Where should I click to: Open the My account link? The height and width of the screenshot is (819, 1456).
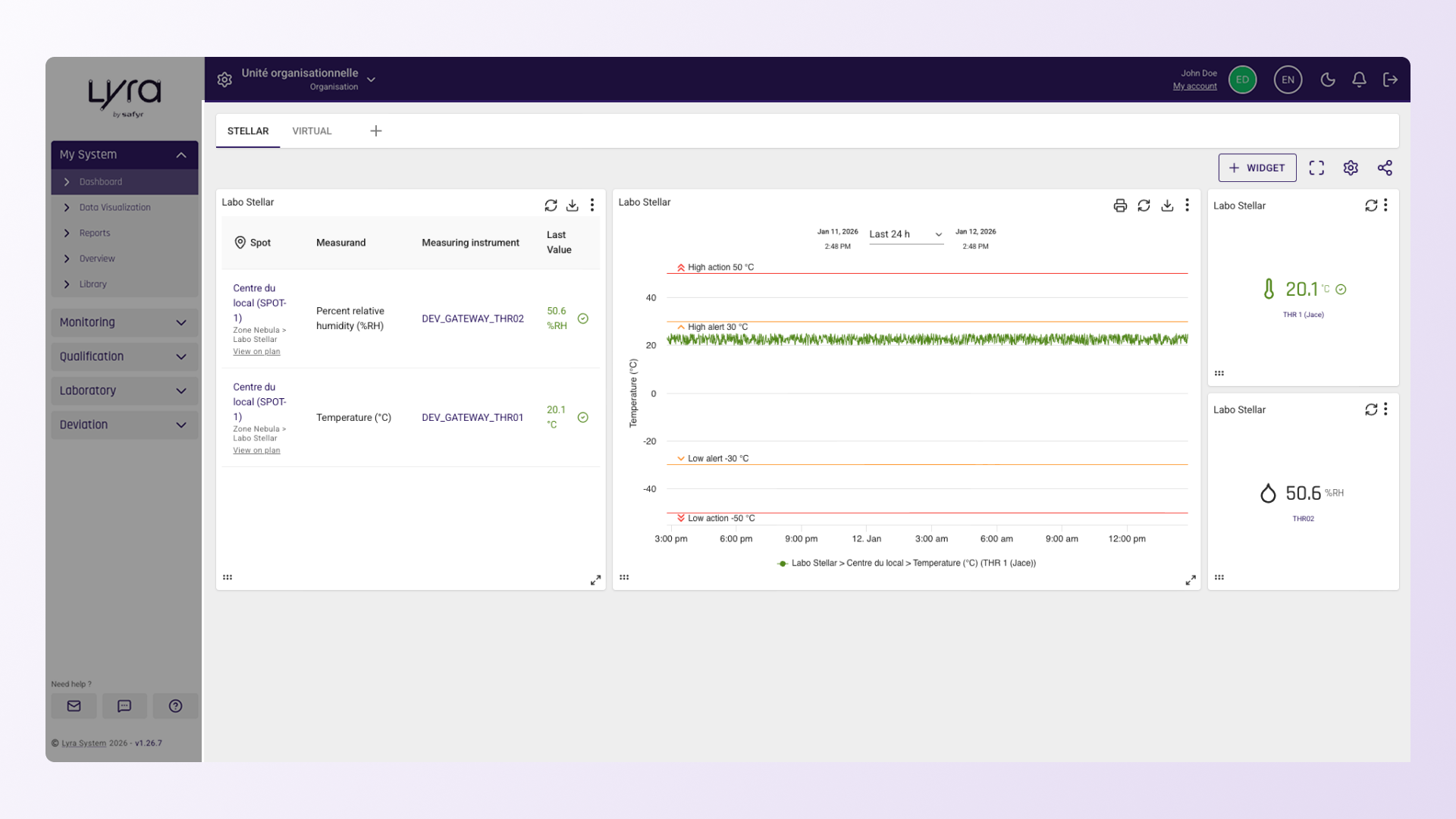coord(1194,86)
